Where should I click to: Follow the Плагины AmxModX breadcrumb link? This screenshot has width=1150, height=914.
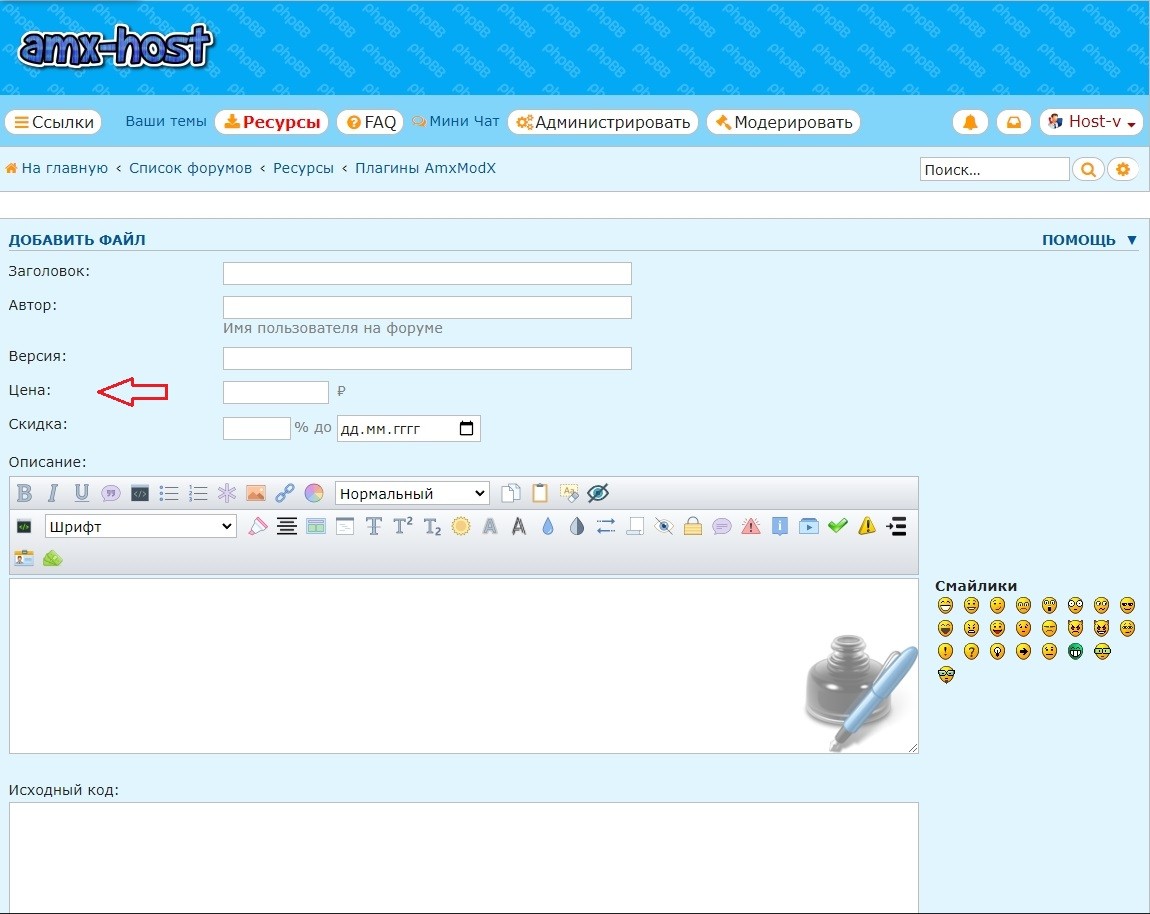point(425,168)
